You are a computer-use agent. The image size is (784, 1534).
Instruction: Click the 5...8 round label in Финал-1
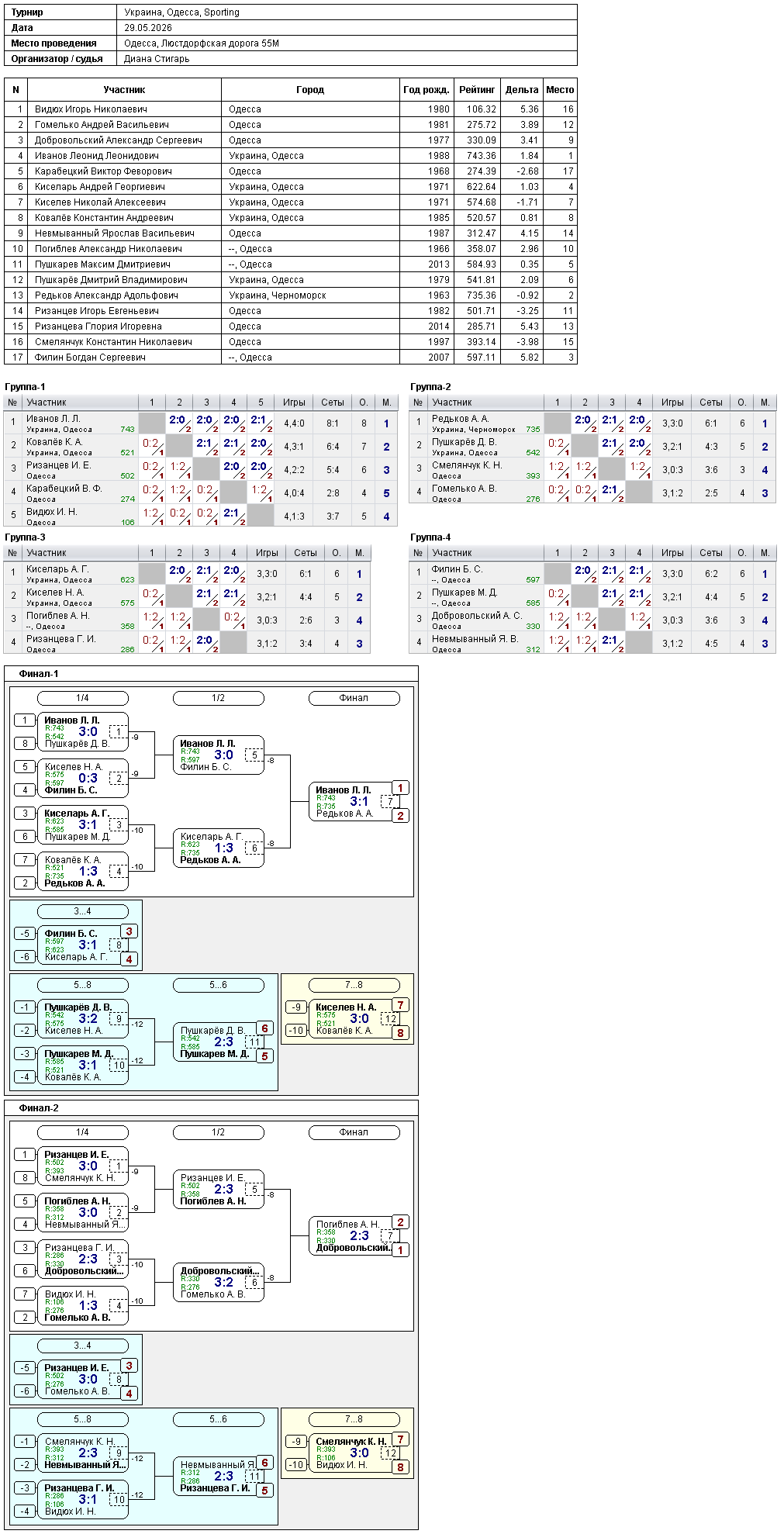(x=82, y=985)
